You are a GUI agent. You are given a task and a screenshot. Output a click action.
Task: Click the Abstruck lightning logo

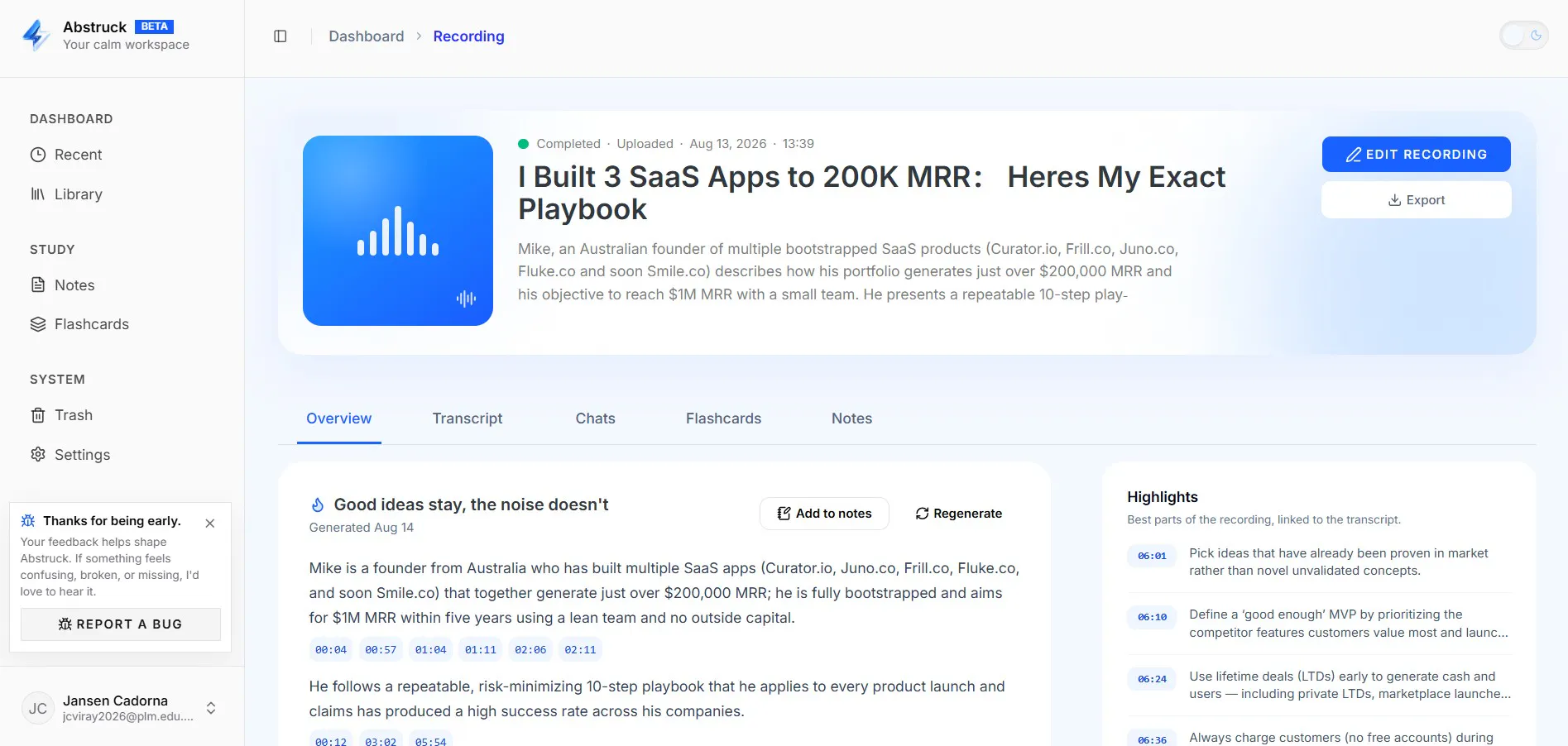pos(36,36)
